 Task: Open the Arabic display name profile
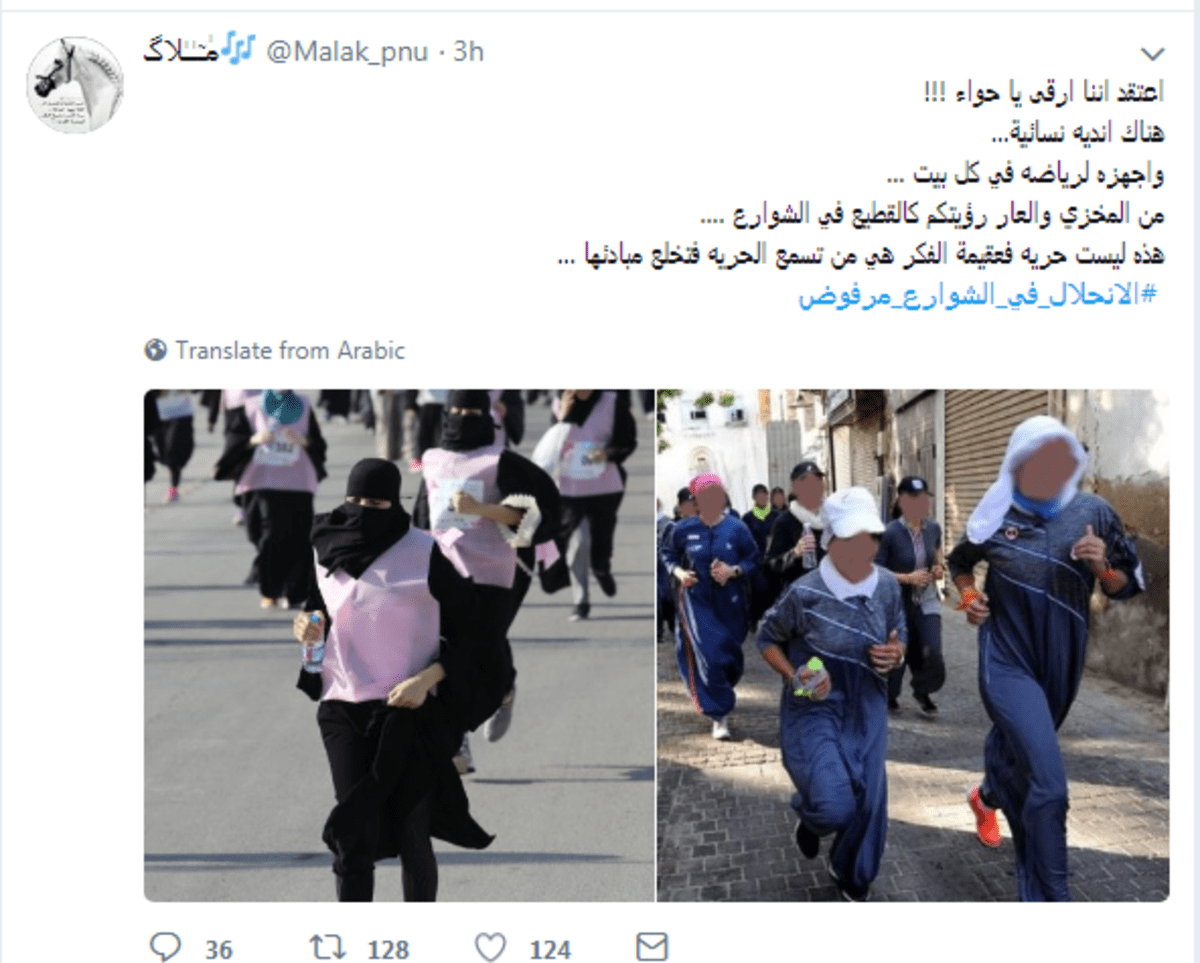click(179, 50)
